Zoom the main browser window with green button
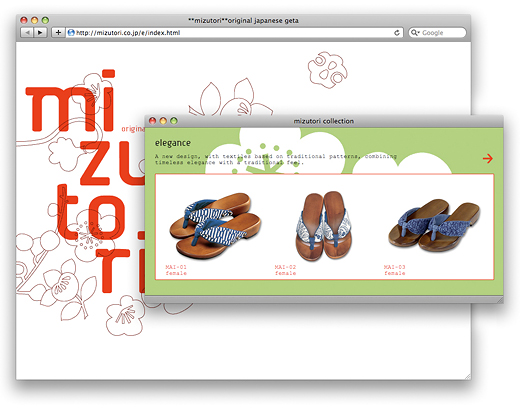This screenshot has height=408, width=520. coord(45,20)
